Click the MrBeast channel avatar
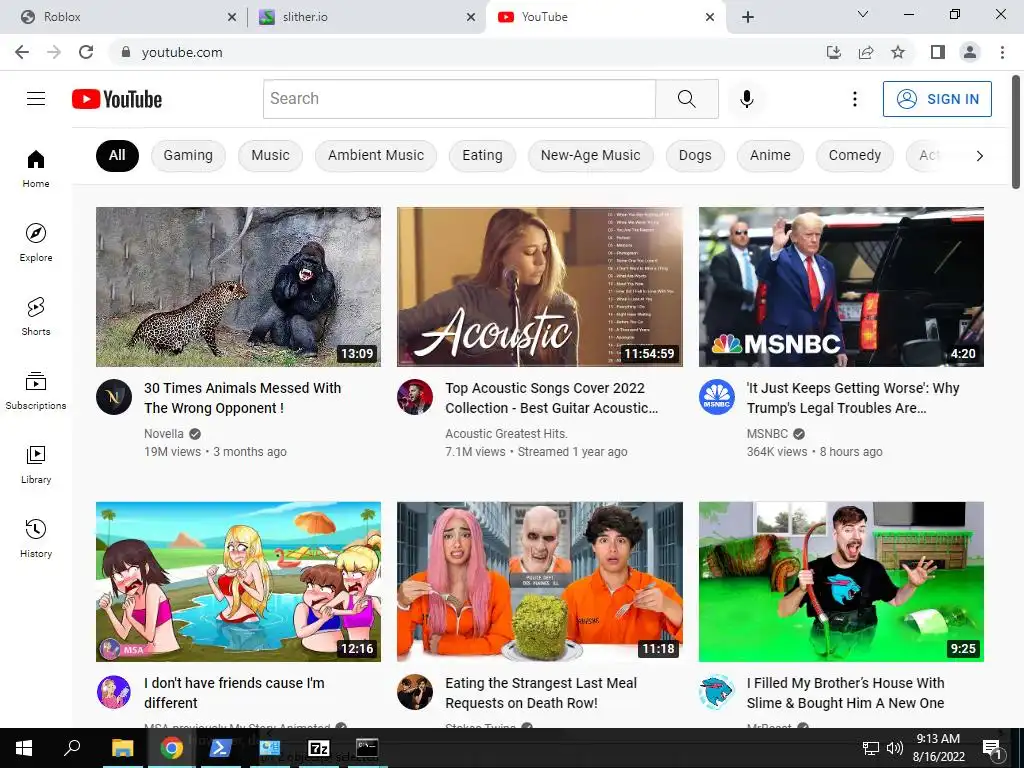This screenshot has height=768, width=1024. 716,692
